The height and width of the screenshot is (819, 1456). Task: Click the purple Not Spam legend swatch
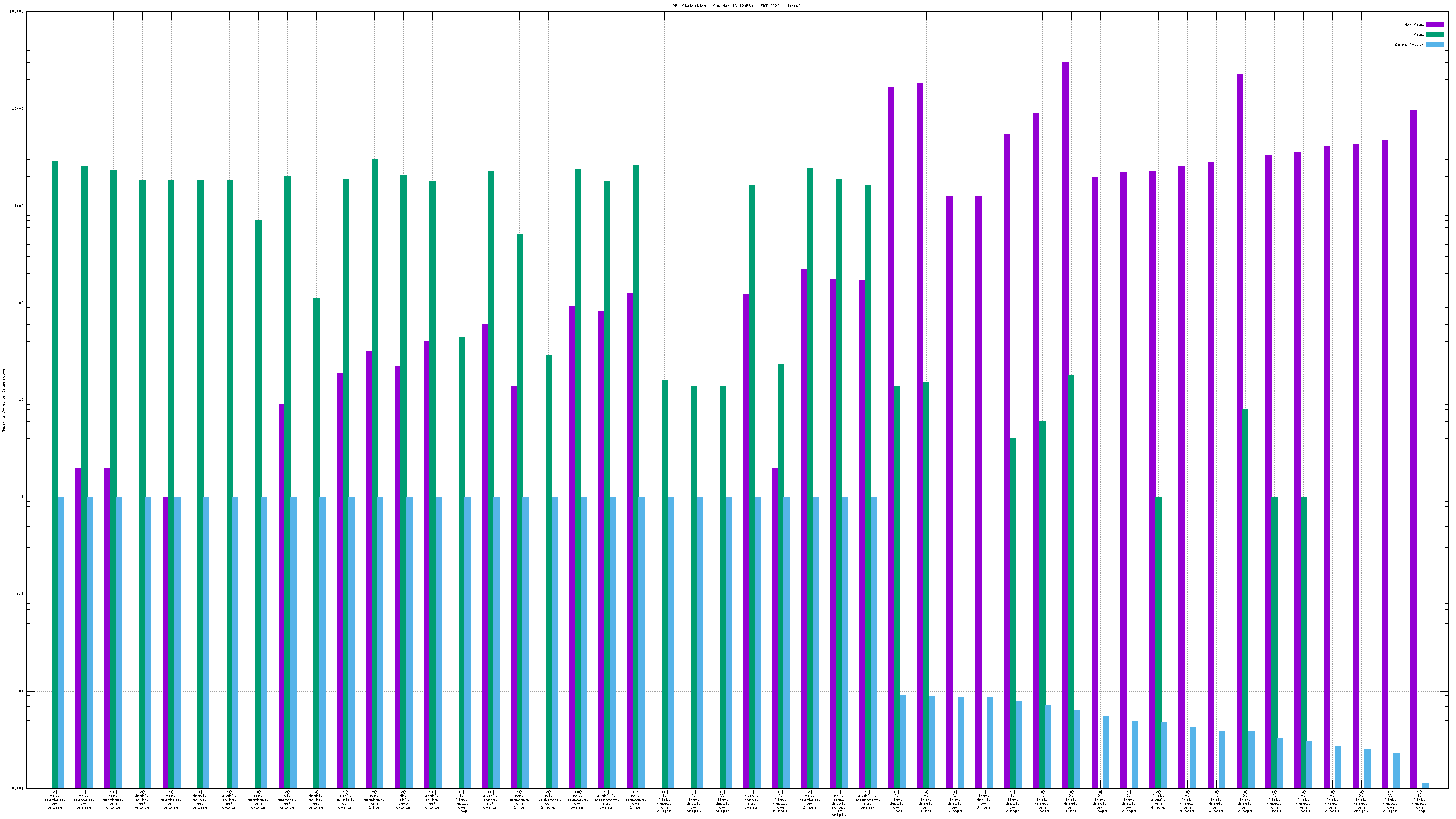(1435, 25)
